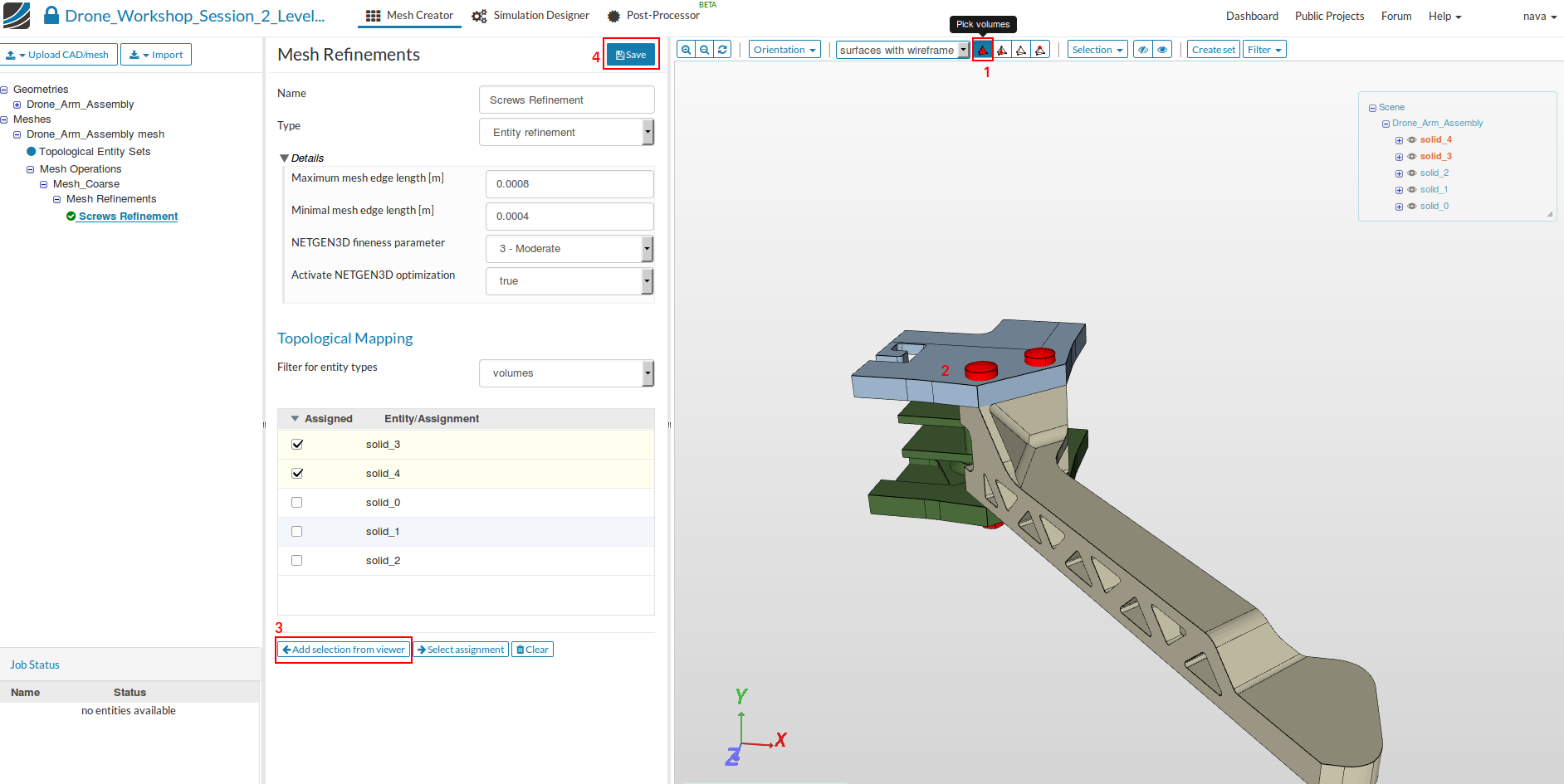Open the NETGEN3D fineness parameter dropdown

[569, 249]
